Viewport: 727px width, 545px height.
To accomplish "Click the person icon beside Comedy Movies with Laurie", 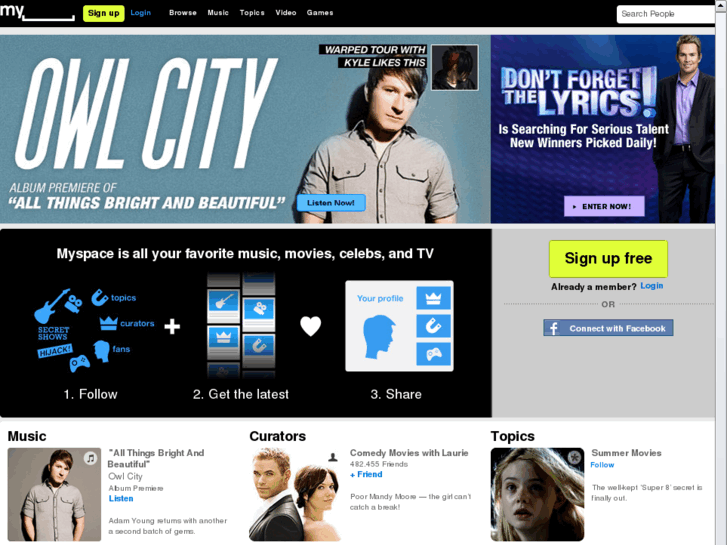I will coord(332,457).
